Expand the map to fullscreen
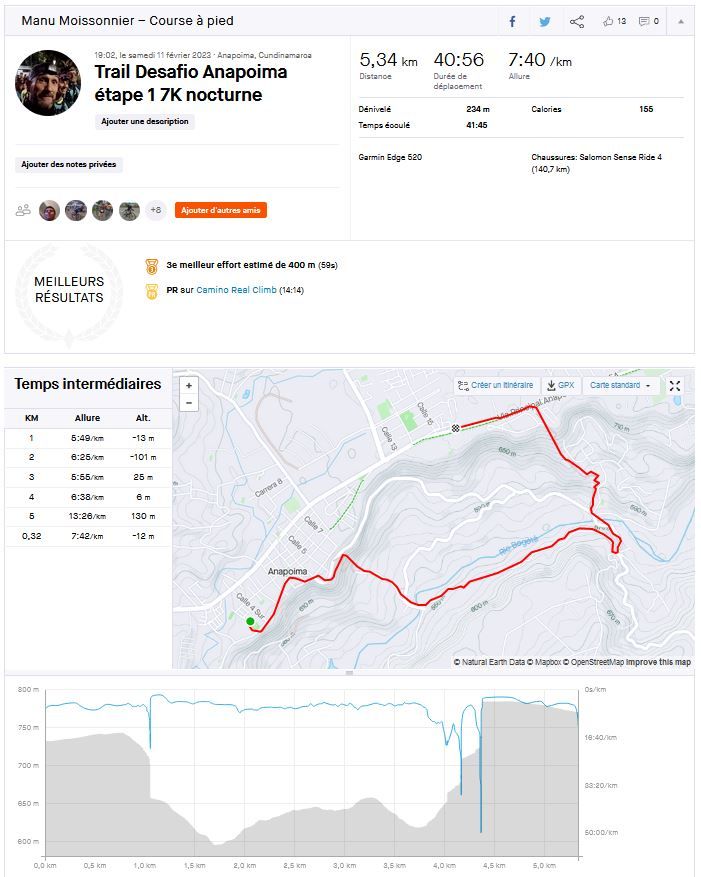The height and width of the screenshot is (877, 701). tap(675, 386)
